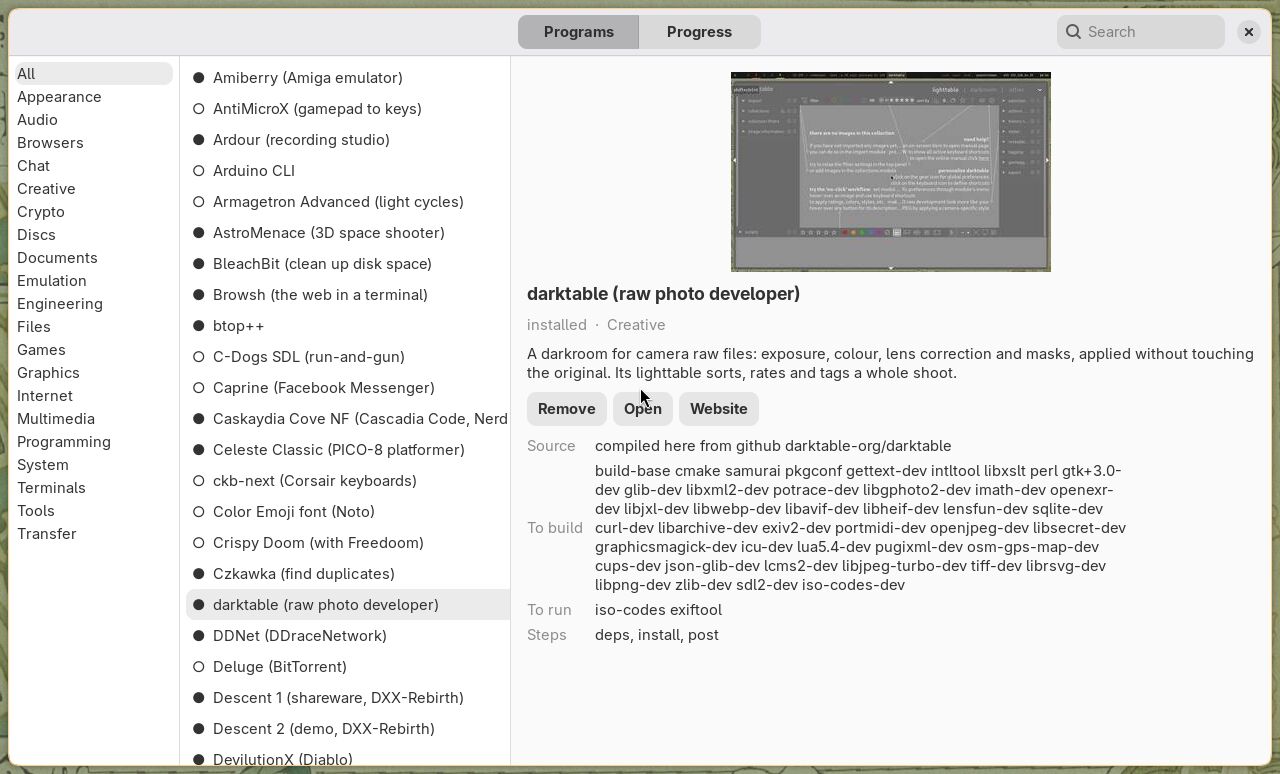
Task: Focus the Search input field
Action: click(1141, 32)
